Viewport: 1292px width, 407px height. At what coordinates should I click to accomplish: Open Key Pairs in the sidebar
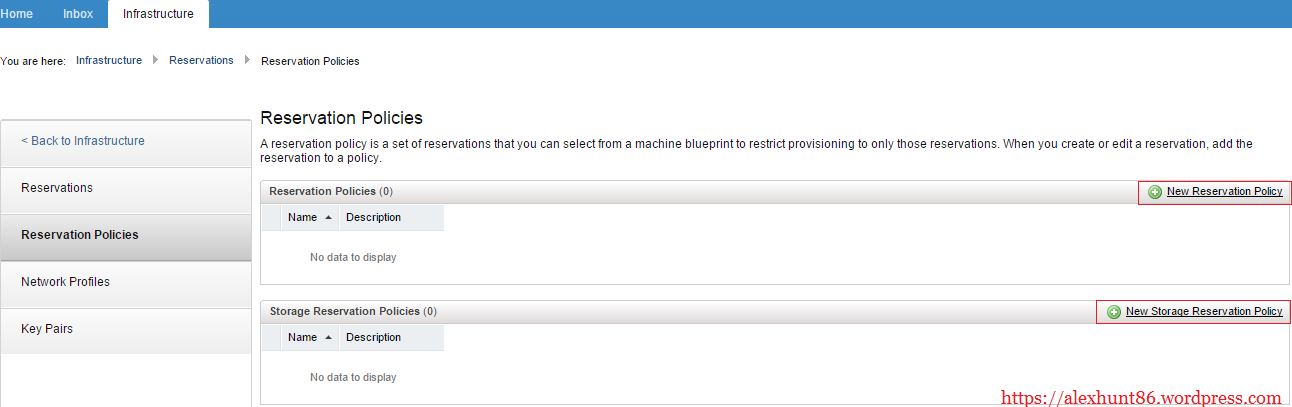click(47, 329)
